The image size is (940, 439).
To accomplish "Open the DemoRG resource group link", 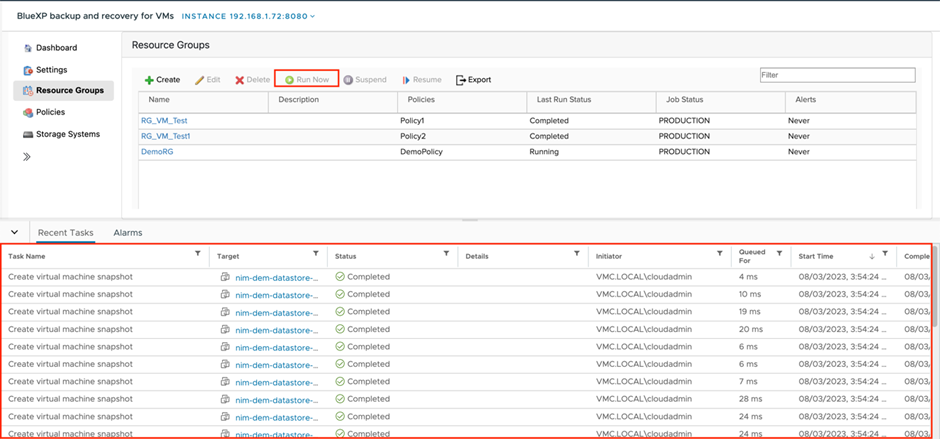I will (x=157, y=152).
